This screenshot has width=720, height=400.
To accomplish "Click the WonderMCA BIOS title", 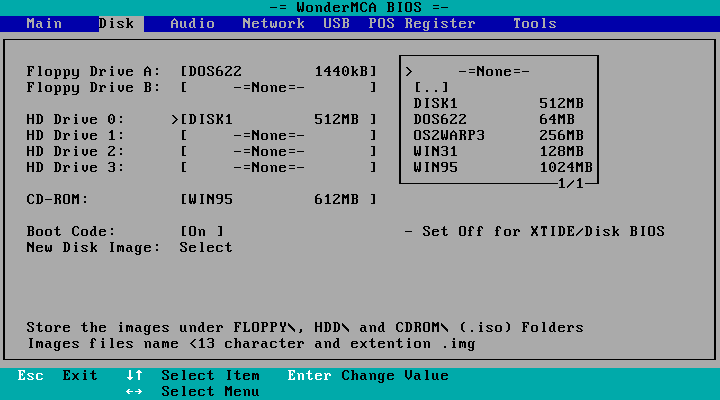I will [359, 7].
